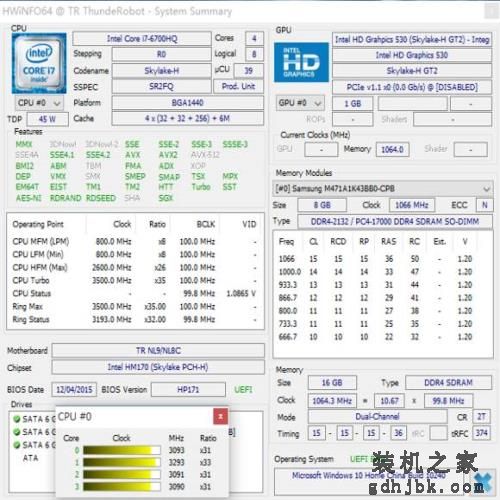Click the third SATA drive status icon
Viewport: 500px width, 500px height.
point(16,445)
